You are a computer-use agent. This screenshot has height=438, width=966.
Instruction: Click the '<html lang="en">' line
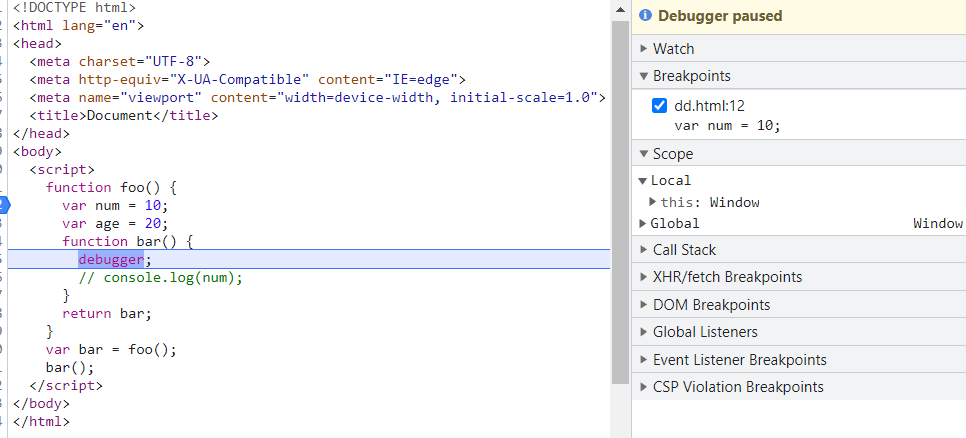click(x=78, y=26)
